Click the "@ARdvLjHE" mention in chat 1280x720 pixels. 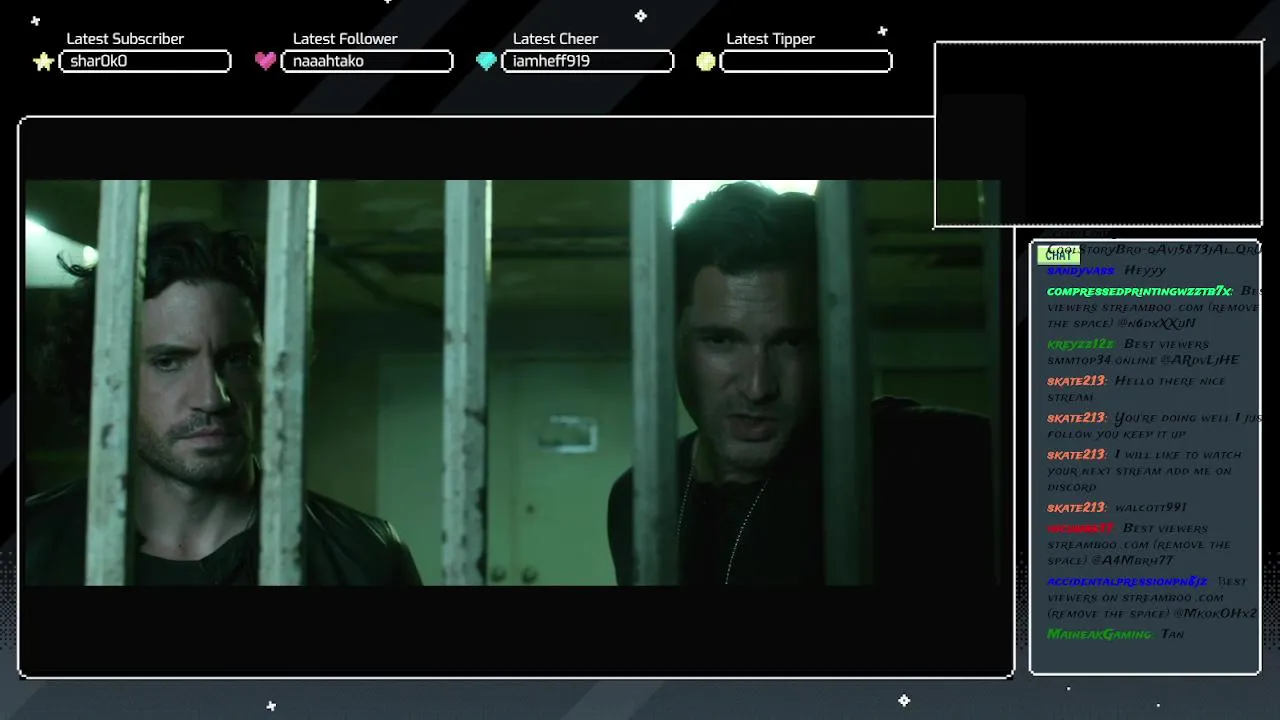(x=1200, y=360)
